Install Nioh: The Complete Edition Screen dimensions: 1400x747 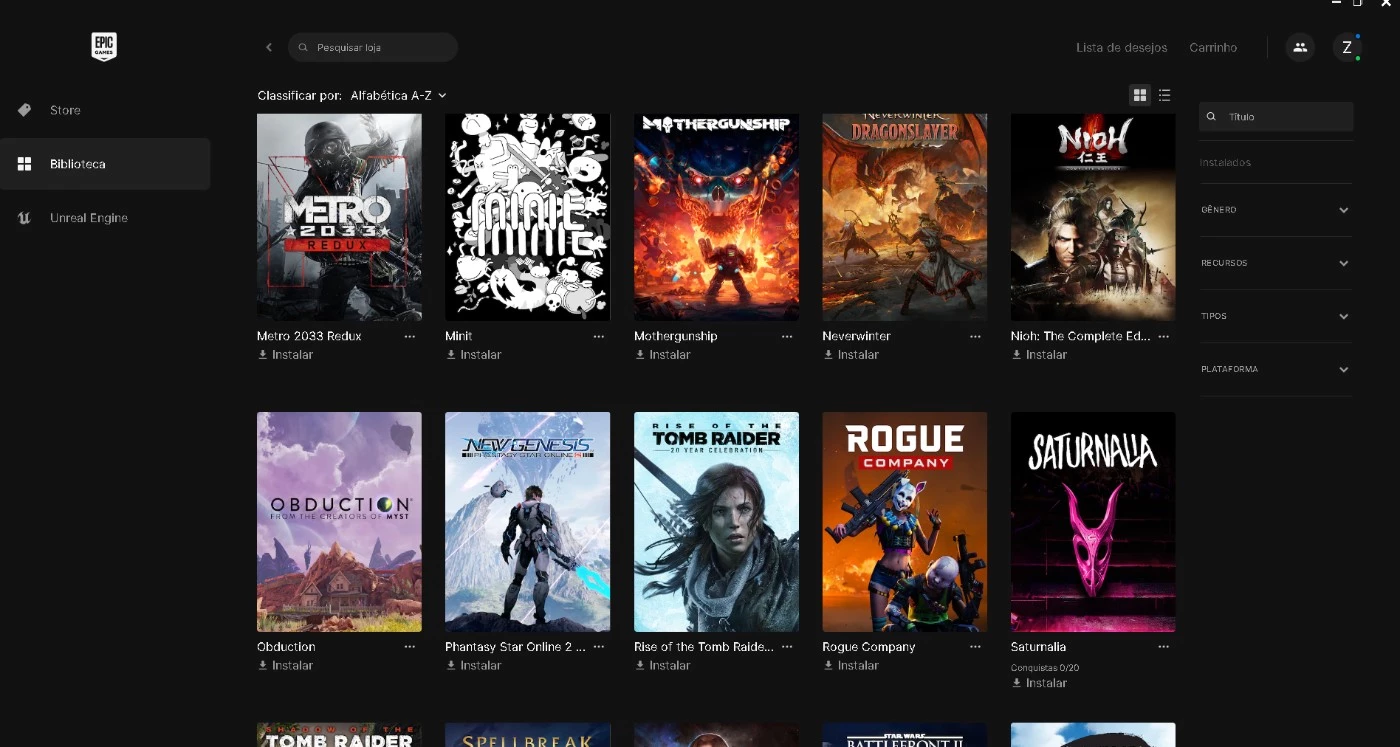point(1039,355)
